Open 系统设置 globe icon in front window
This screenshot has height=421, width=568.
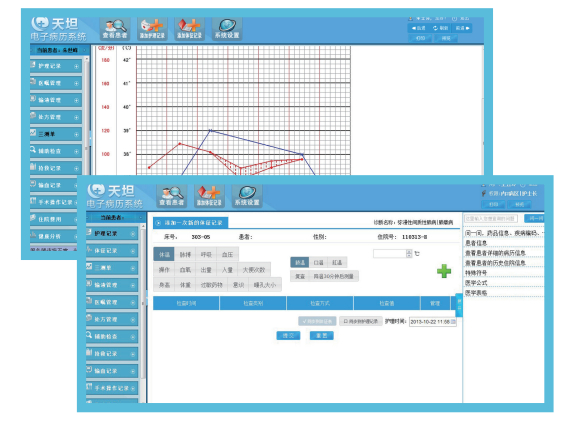click(x=247, y=196)
